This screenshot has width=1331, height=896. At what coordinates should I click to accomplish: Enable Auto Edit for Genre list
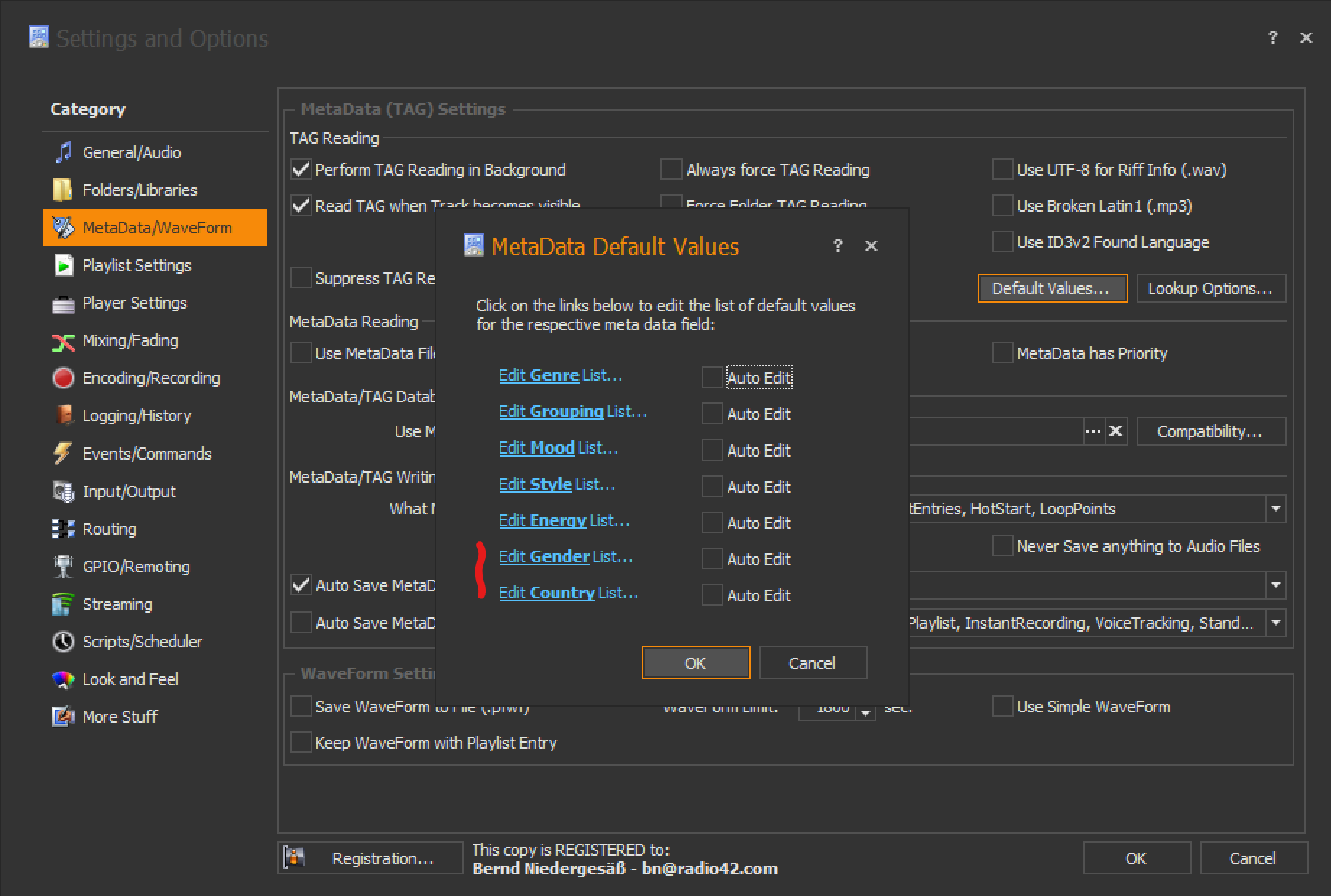click(712, 377)
